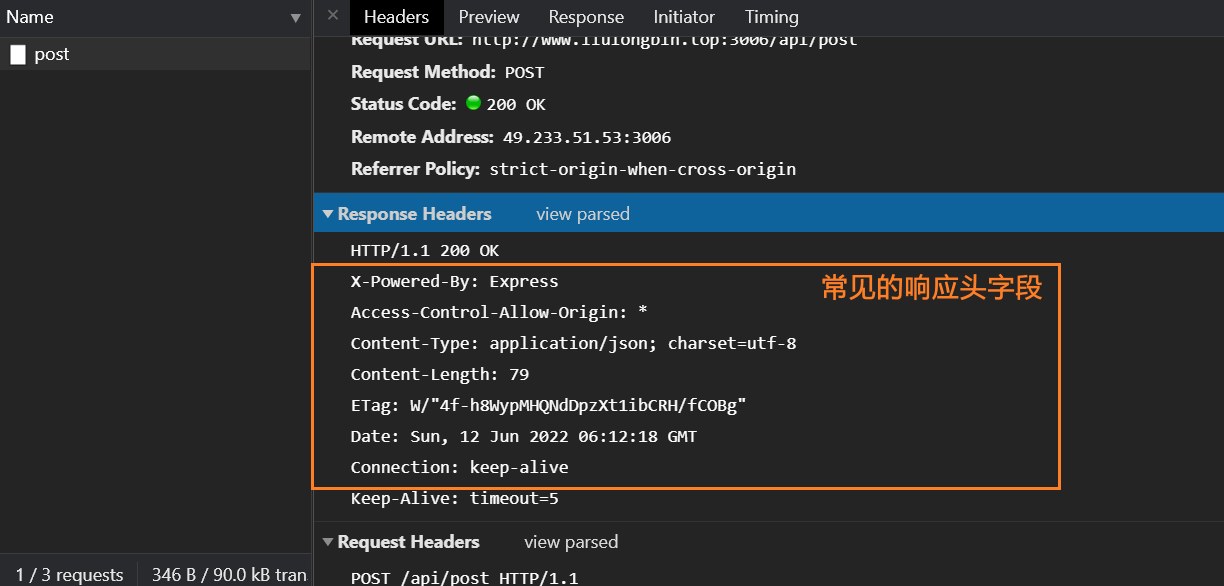The image size is (1224, 586).
Task: Select the post request name text
Action: click(x=52, y=55)
